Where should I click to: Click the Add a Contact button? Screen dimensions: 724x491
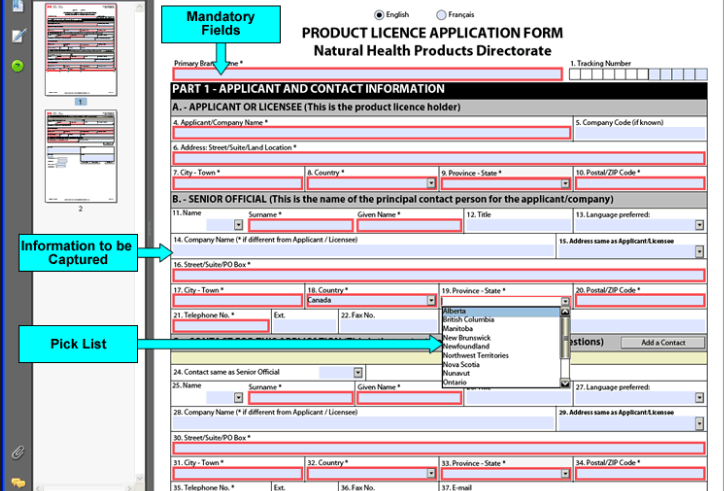663,343
